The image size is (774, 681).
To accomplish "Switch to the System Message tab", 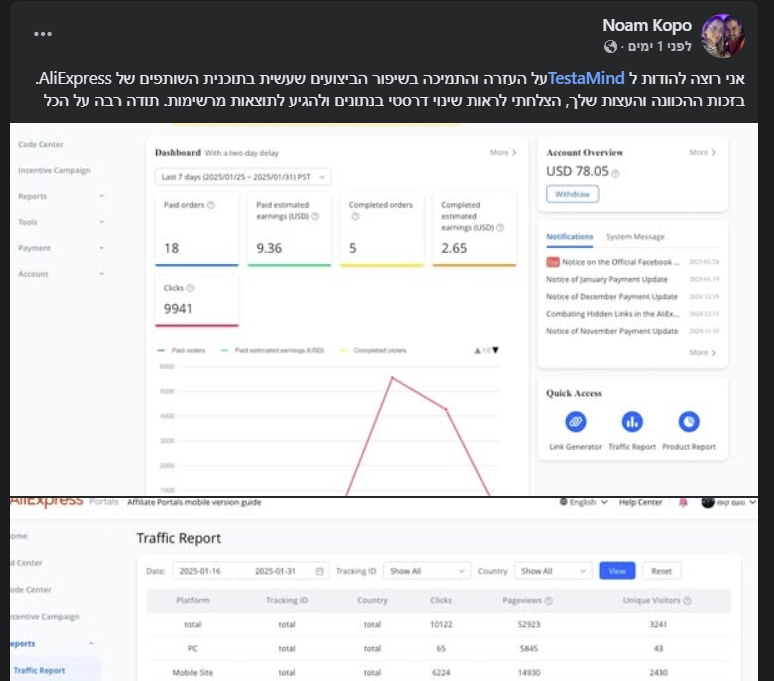I will point(635,237).
